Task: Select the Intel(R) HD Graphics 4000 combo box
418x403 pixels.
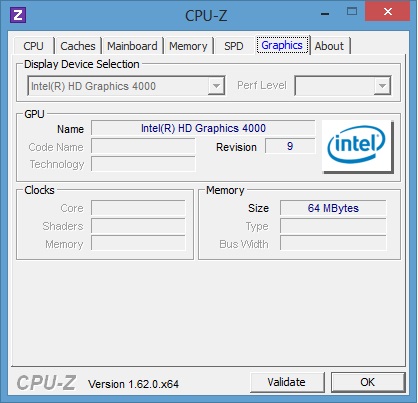Action: click(126, 86)
